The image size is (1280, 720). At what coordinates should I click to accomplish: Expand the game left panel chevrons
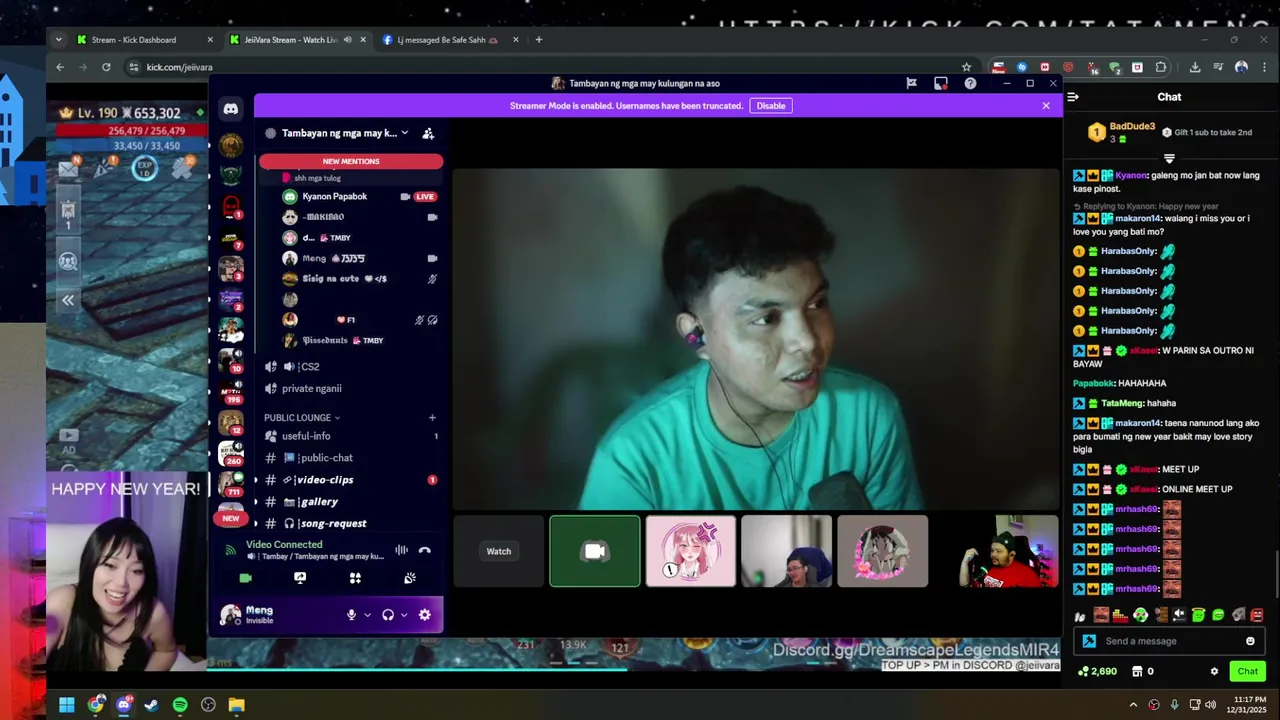68,300
